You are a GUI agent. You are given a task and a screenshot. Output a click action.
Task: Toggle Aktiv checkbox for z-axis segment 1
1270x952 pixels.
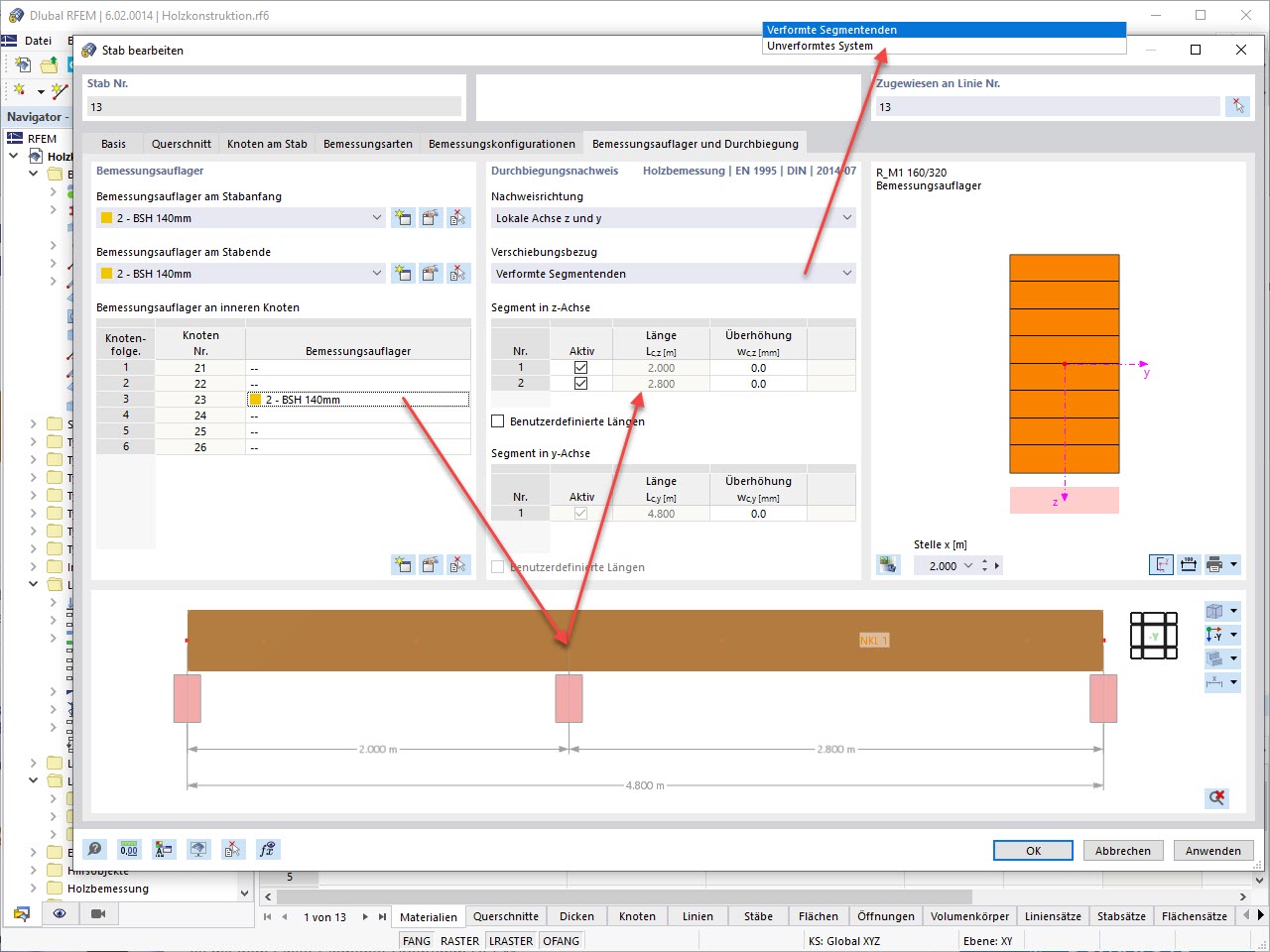pyautogui.click(x=581, y=368)
